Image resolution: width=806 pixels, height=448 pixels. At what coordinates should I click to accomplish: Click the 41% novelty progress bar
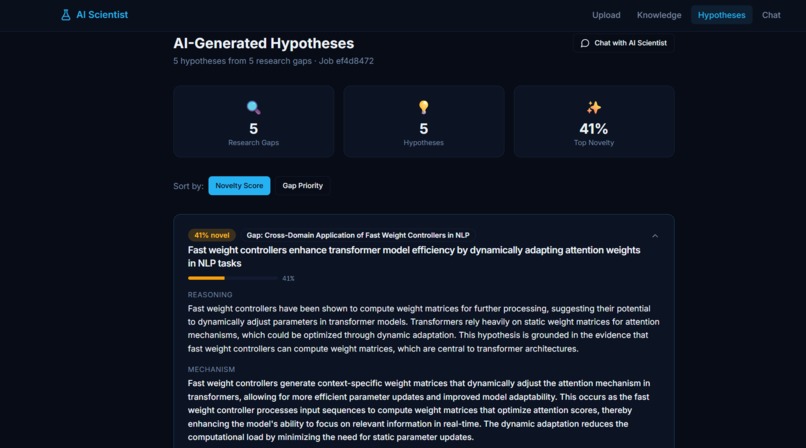coord(232,278)
